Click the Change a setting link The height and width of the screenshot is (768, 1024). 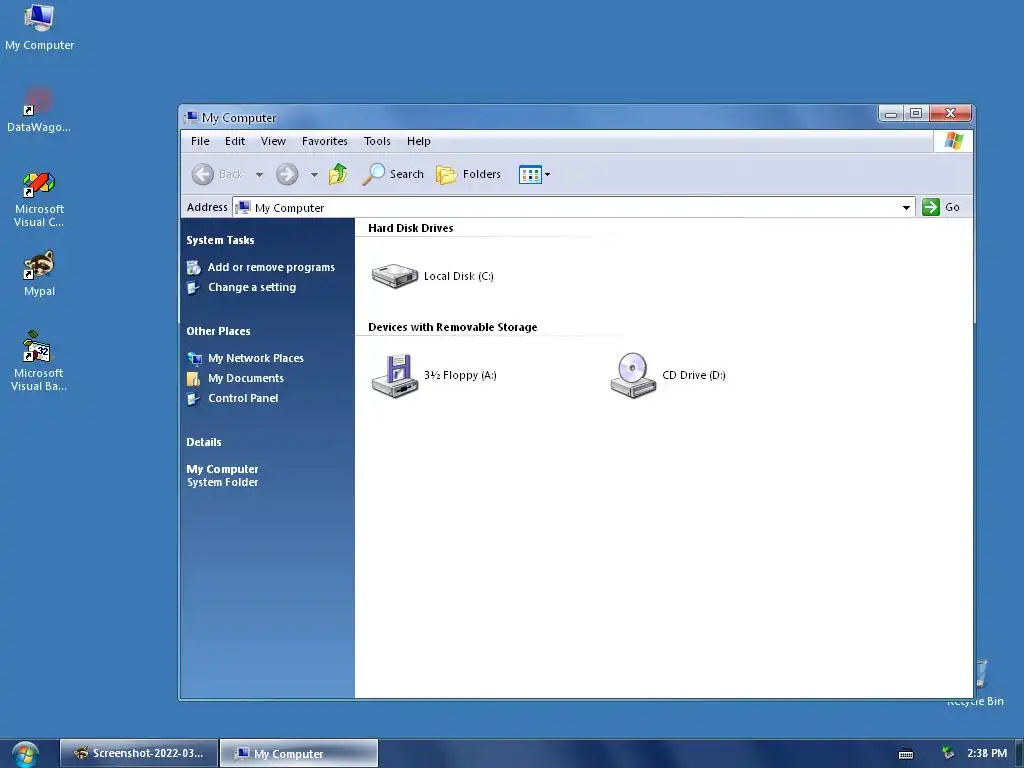pos(252,287)
